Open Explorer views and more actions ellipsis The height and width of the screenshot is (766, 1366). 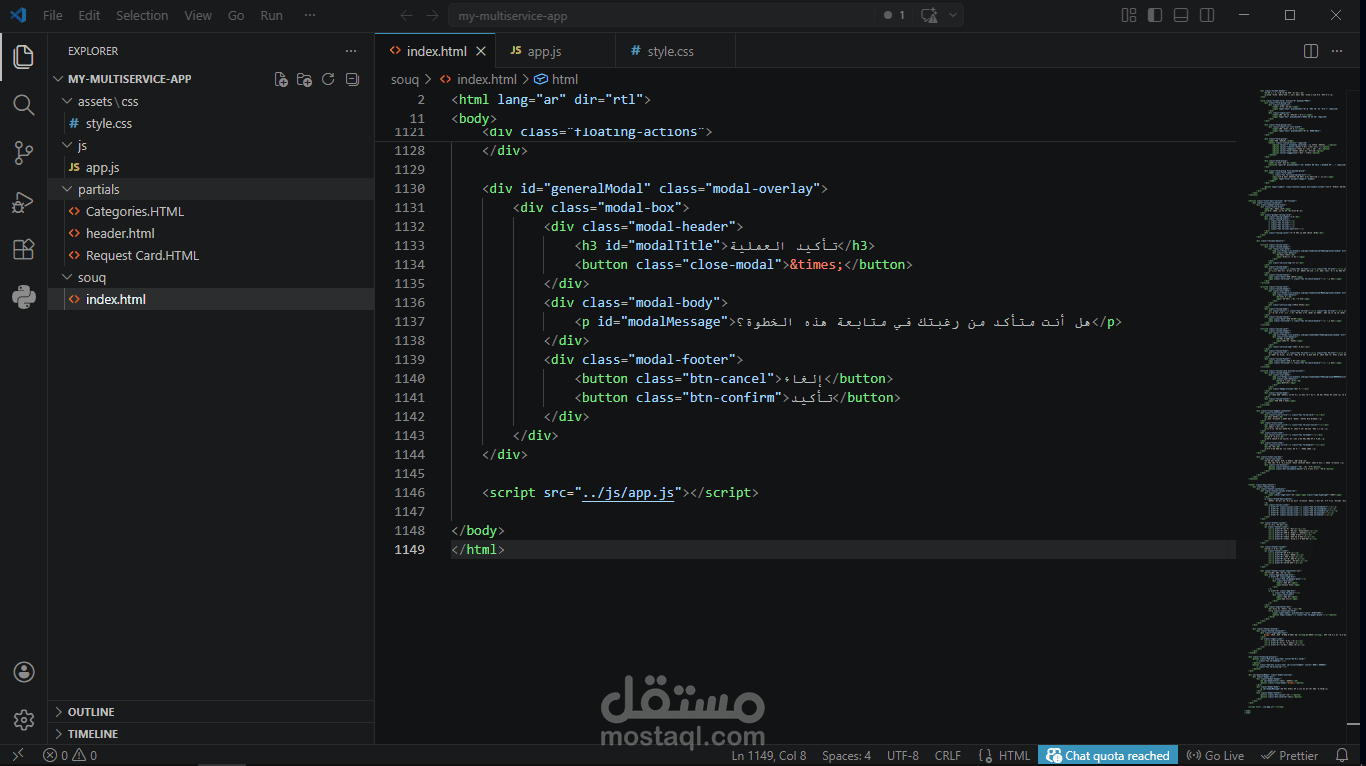point(351,51)
